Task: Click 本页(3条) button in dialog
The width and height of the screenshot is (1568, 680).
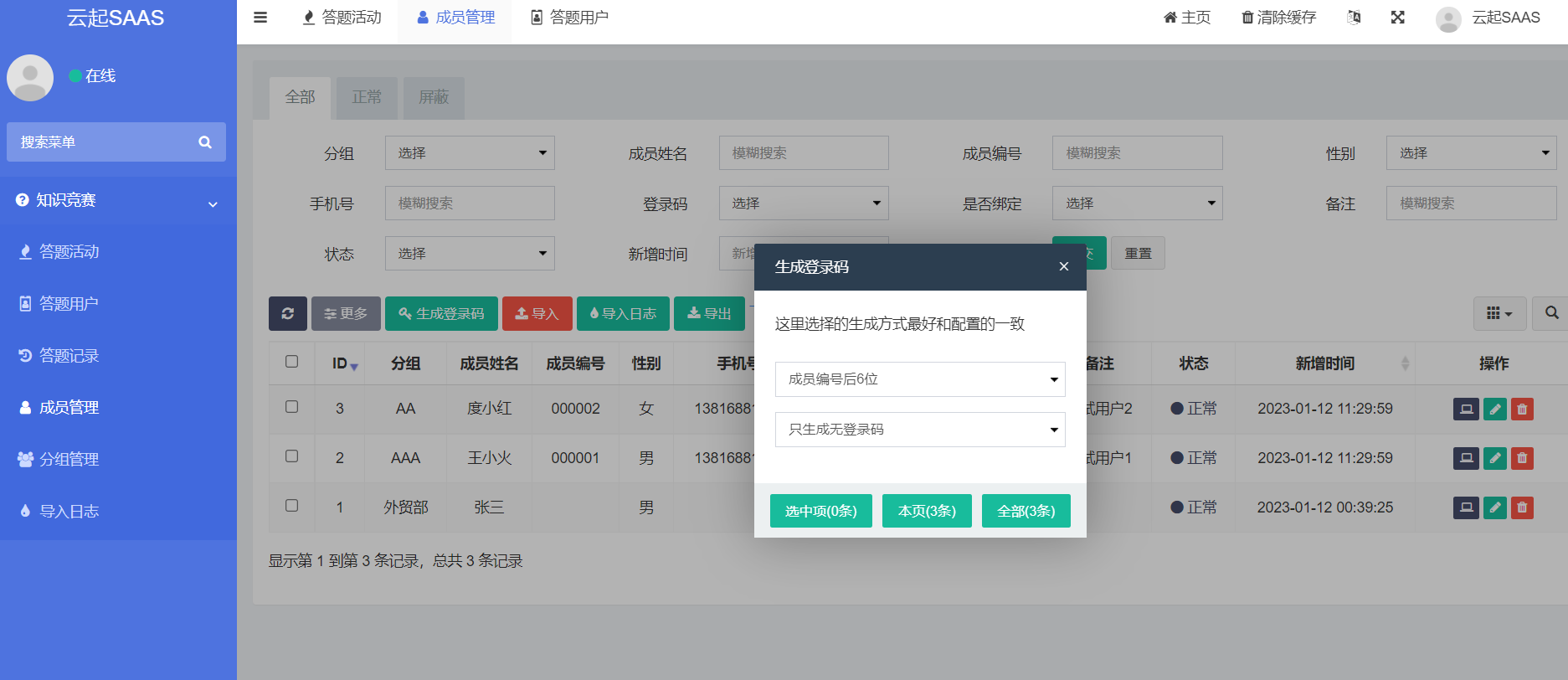Action: (x=927, y=511)
